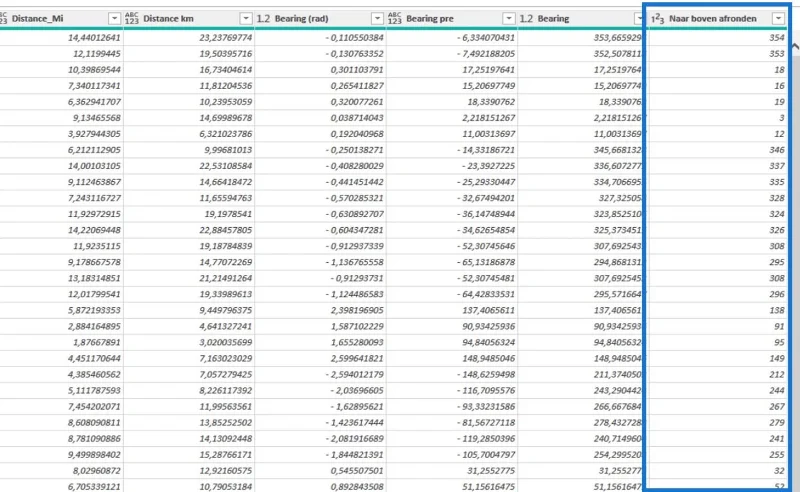This screenshot has height=492, width=800.
Task: Click the 1.2 type icon of Bearing column
Action: pyautogui.click(x=526, y=18)
